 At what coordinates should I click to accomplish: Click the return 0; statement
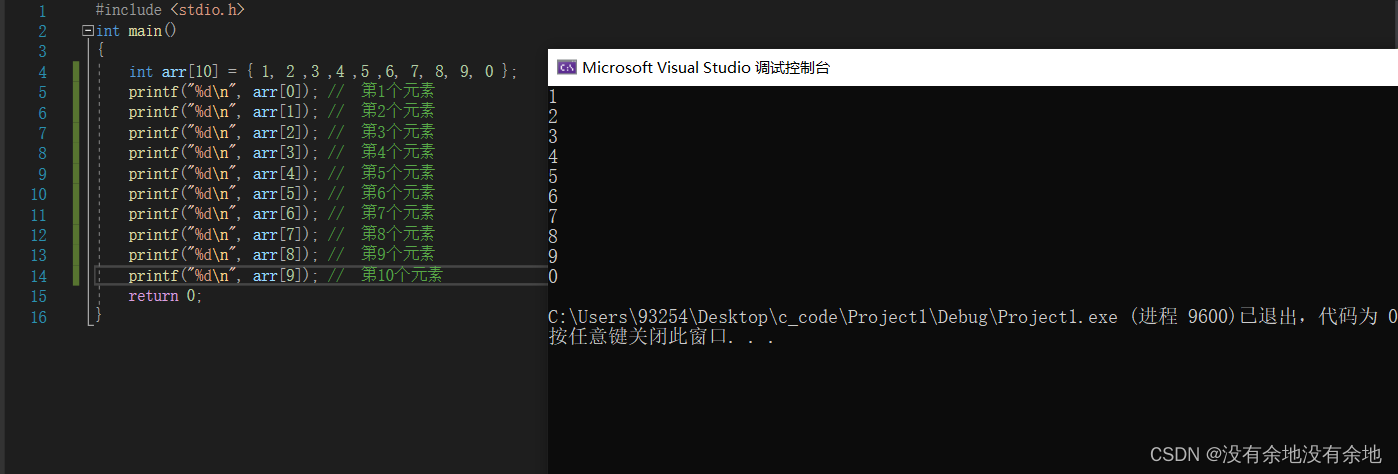pyautogui.click(x=165, y=296)
